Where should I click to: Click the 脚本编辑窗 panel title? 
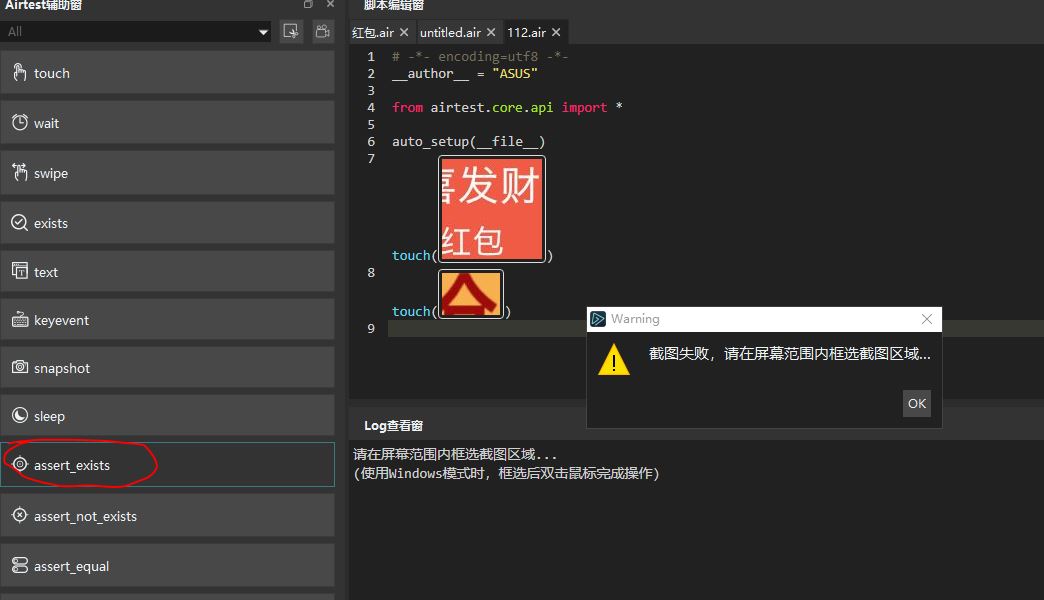(393, 5)
